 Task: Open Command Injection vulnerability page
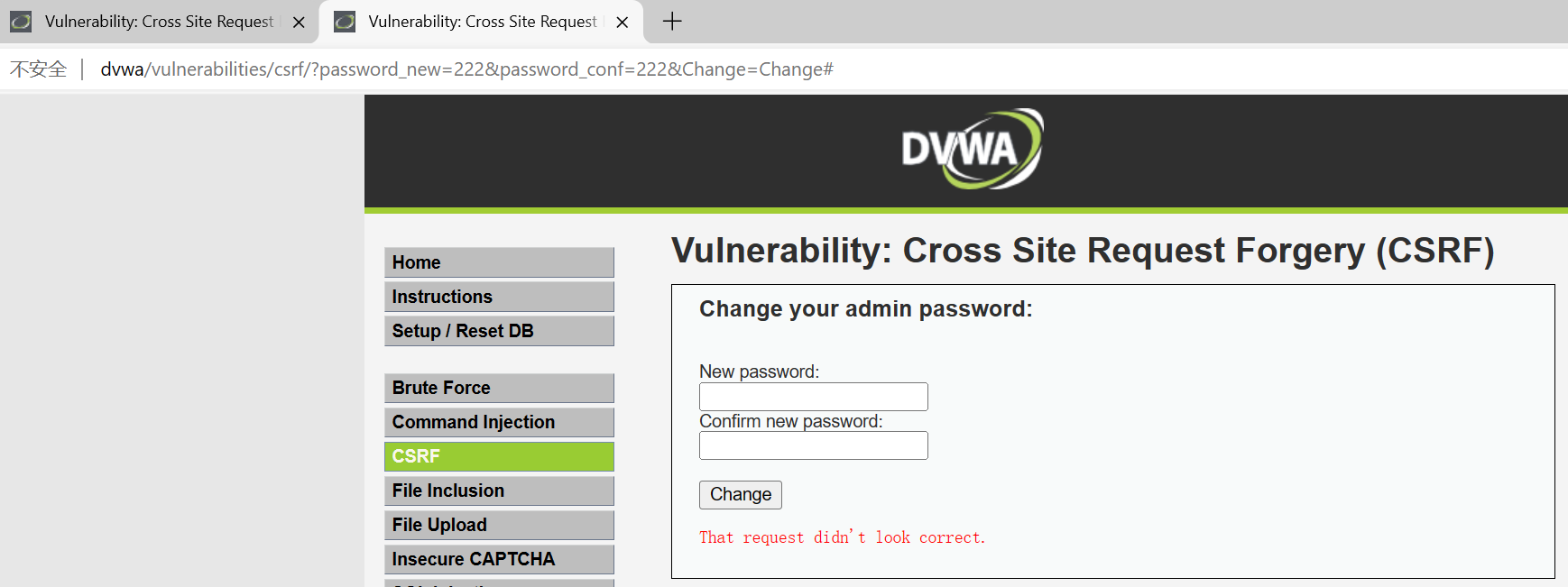[499, 422]
